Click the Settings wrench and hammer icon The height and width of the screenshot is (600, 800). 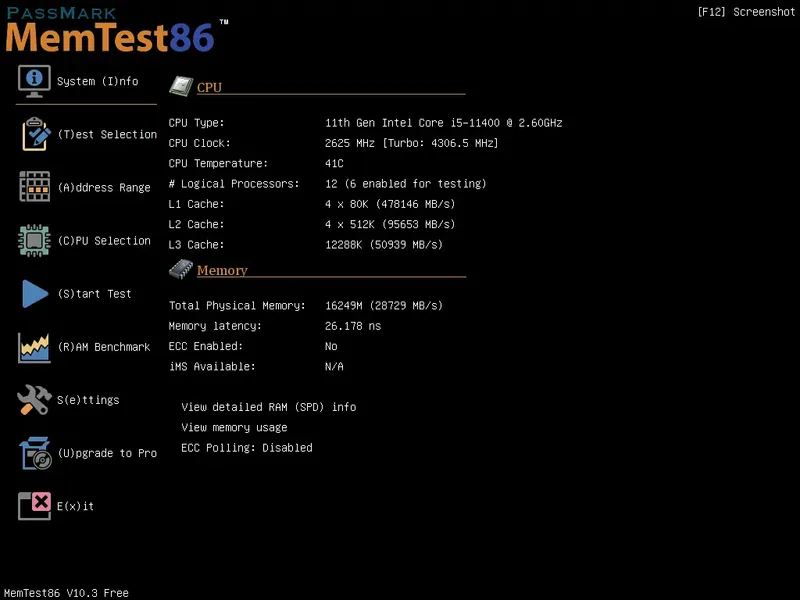point(34,399)
